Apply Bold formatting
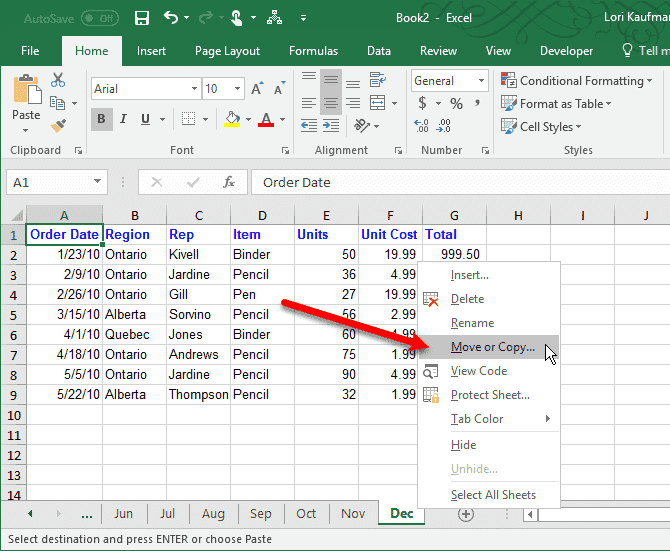The height and width of the screenshot is (551, 670). tap(102, 120)
